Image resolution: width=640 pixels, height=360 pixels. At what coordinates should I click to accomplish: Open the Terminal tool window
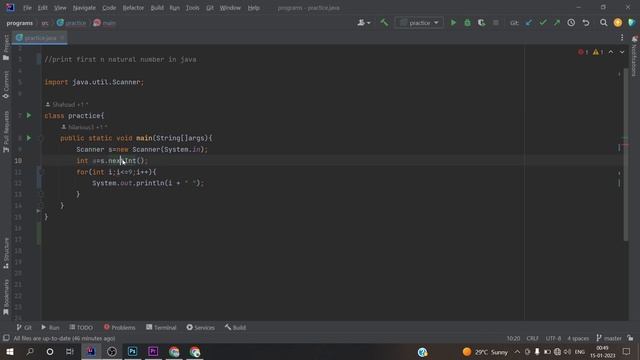161,327
